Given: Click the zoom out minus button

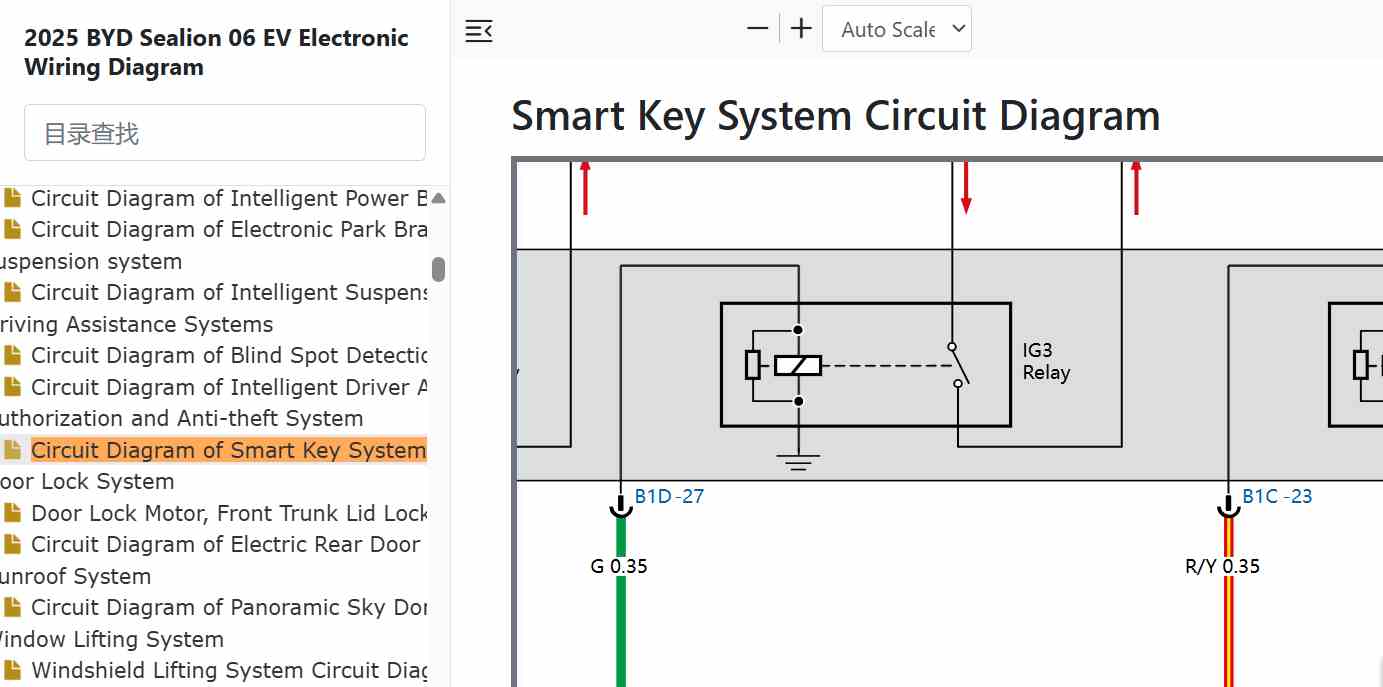Looking at the screenshot, I should tap(758, 29).
